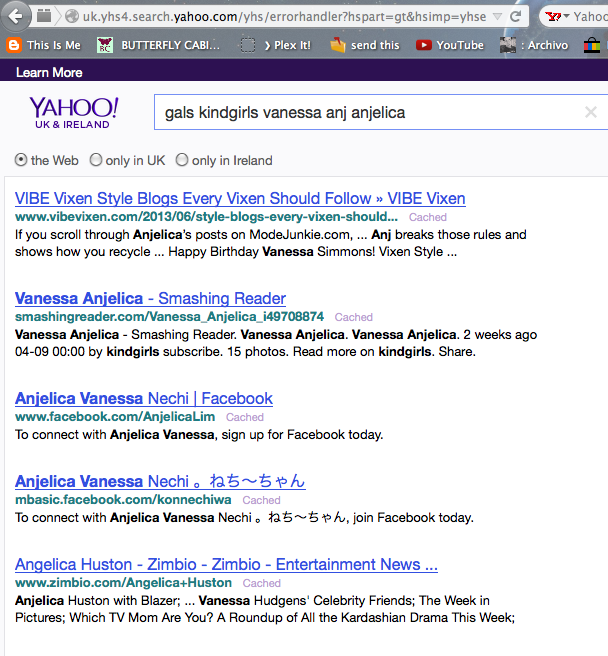Click the 'Learn More' link in purple bar
This screenshot has height=656, width=608.
[49, 73]
